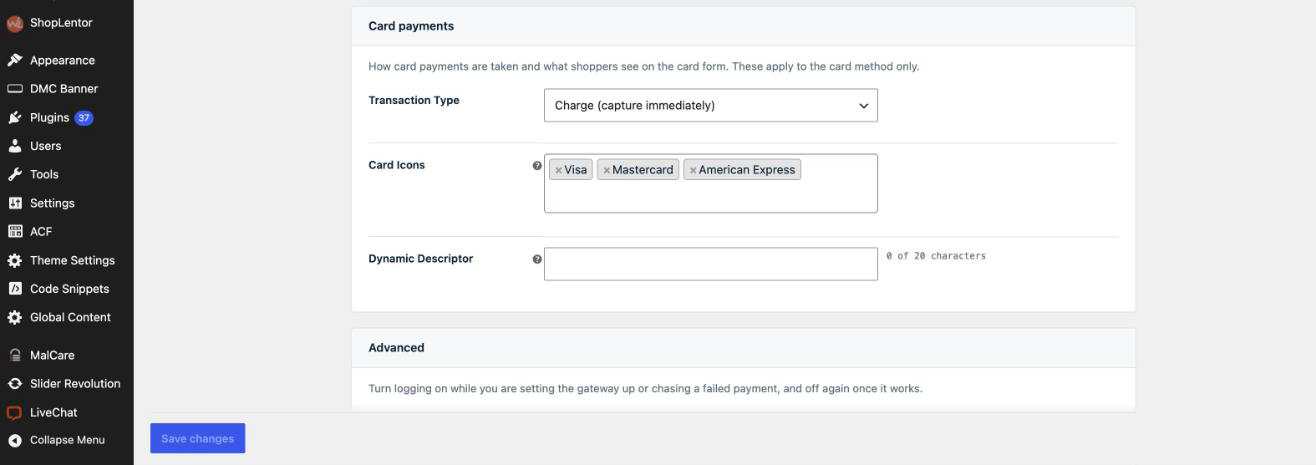Click the Appearance paintbrush icon
The width and height of the screenshot is (1316, 465).
[x=15, y=60]
